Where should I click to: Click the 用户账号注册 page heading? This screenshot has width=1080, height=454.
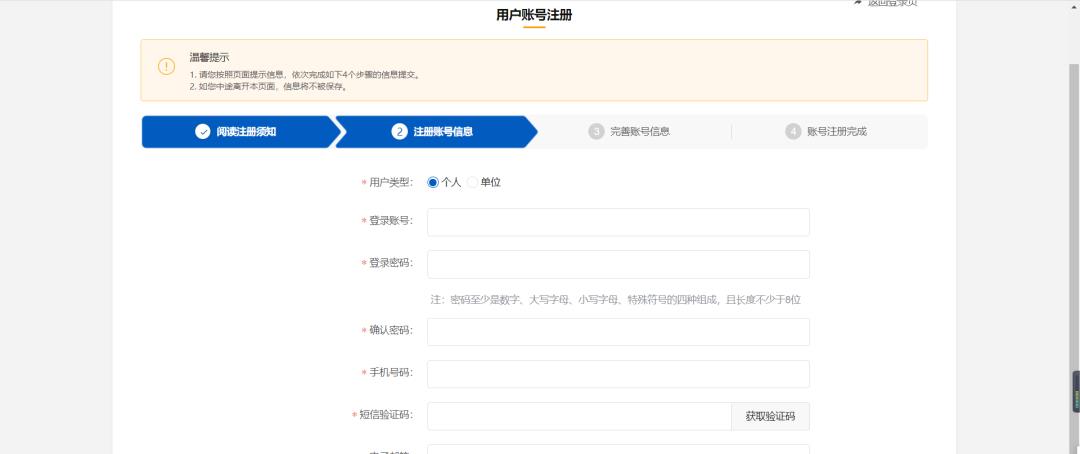point(534,15)
